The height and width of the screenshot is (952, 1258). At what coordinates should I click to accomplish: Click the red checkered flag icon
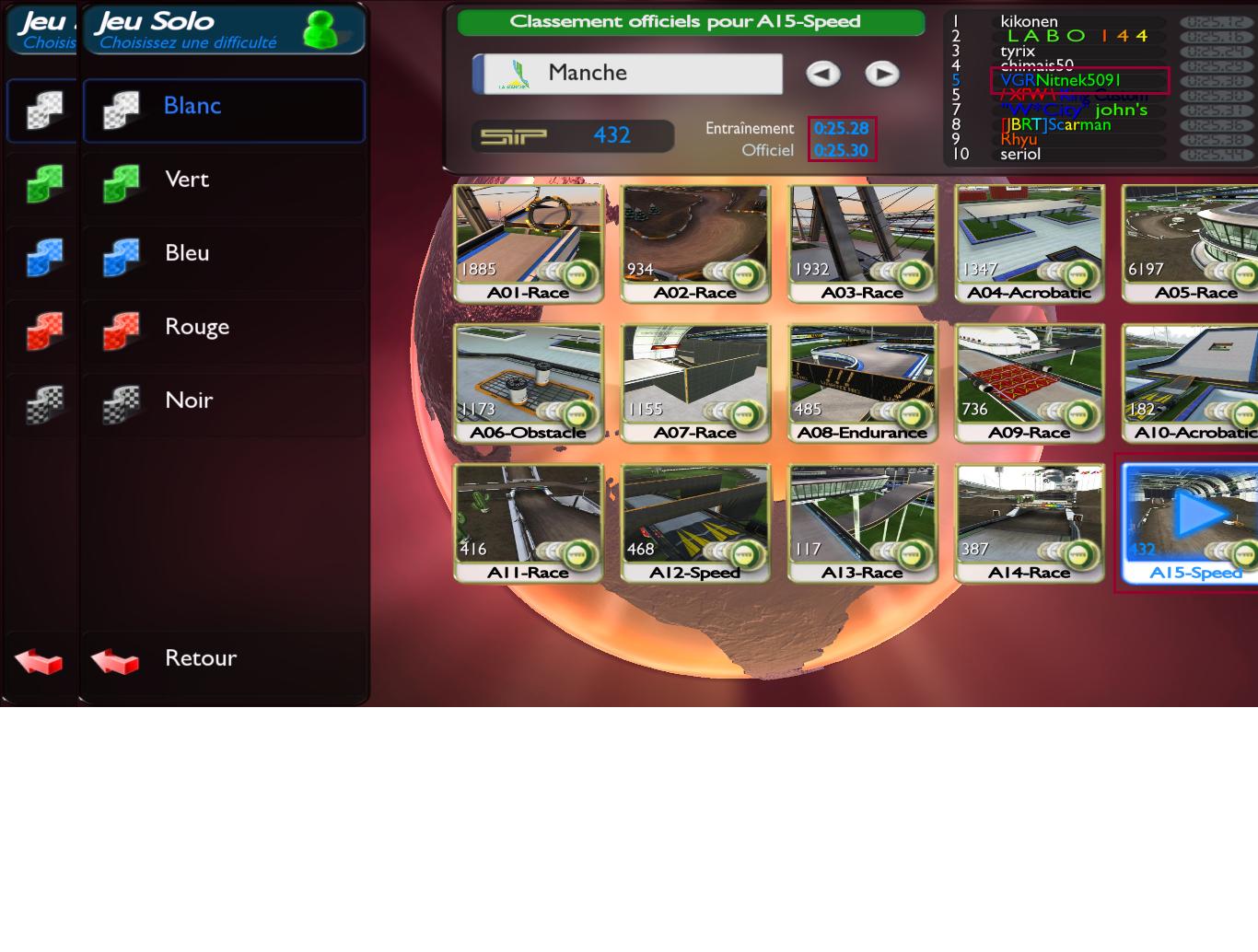pos(121,330)
